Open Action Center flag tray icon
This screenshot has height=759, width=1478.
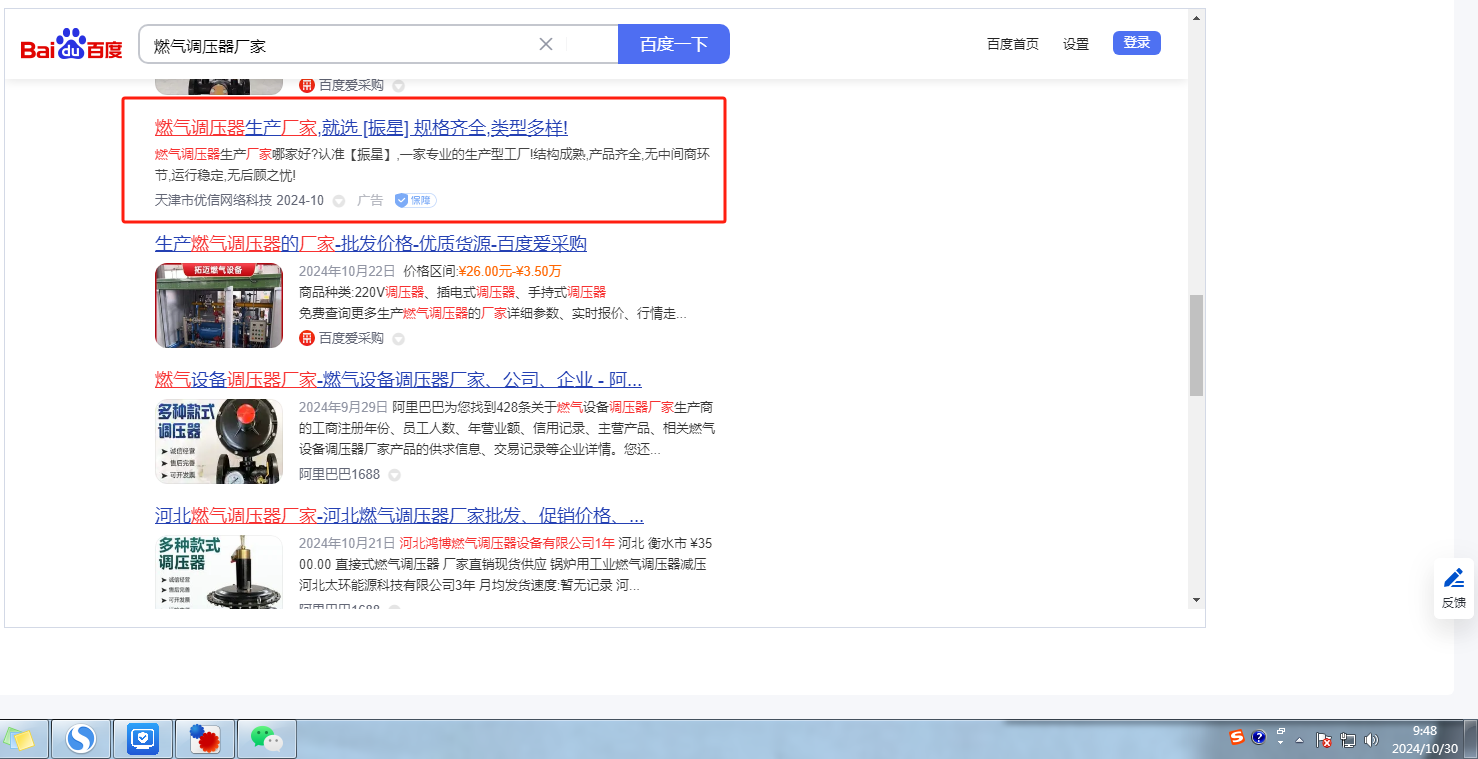(1323, 740)
